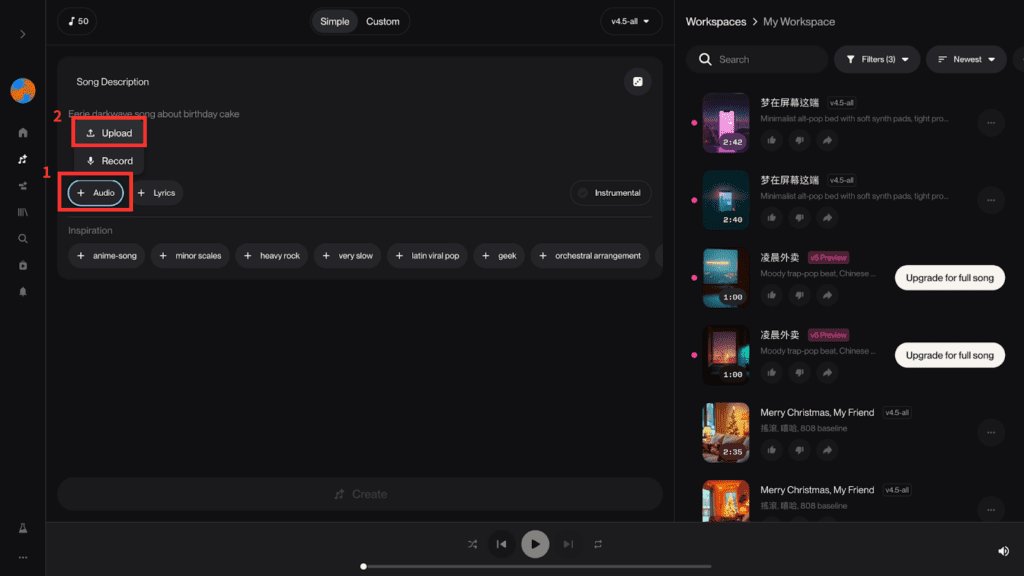Click the sidebar search magnifier icon

[x=23, y=239]
